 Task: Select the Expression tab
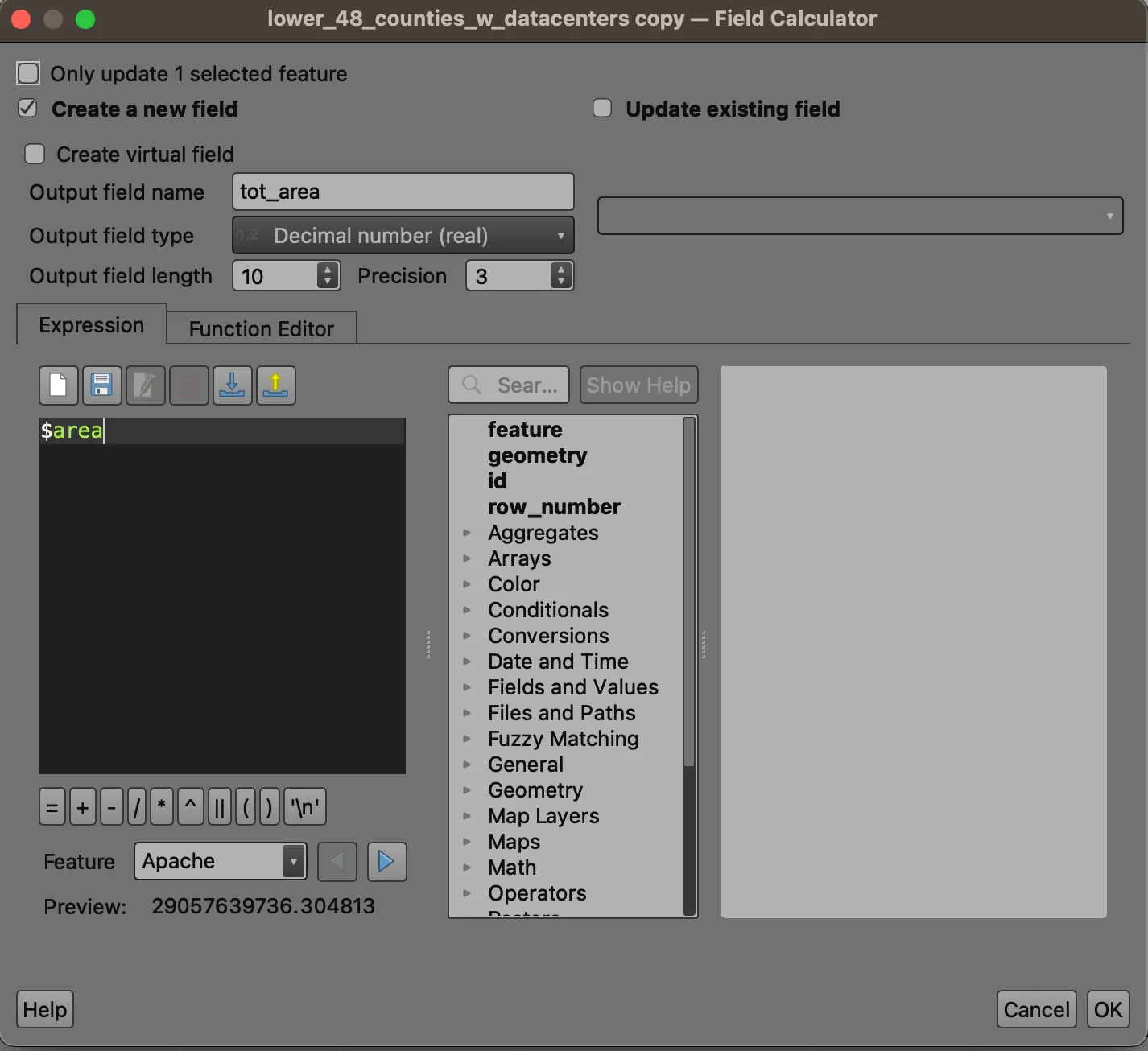[x=91, y=325]
